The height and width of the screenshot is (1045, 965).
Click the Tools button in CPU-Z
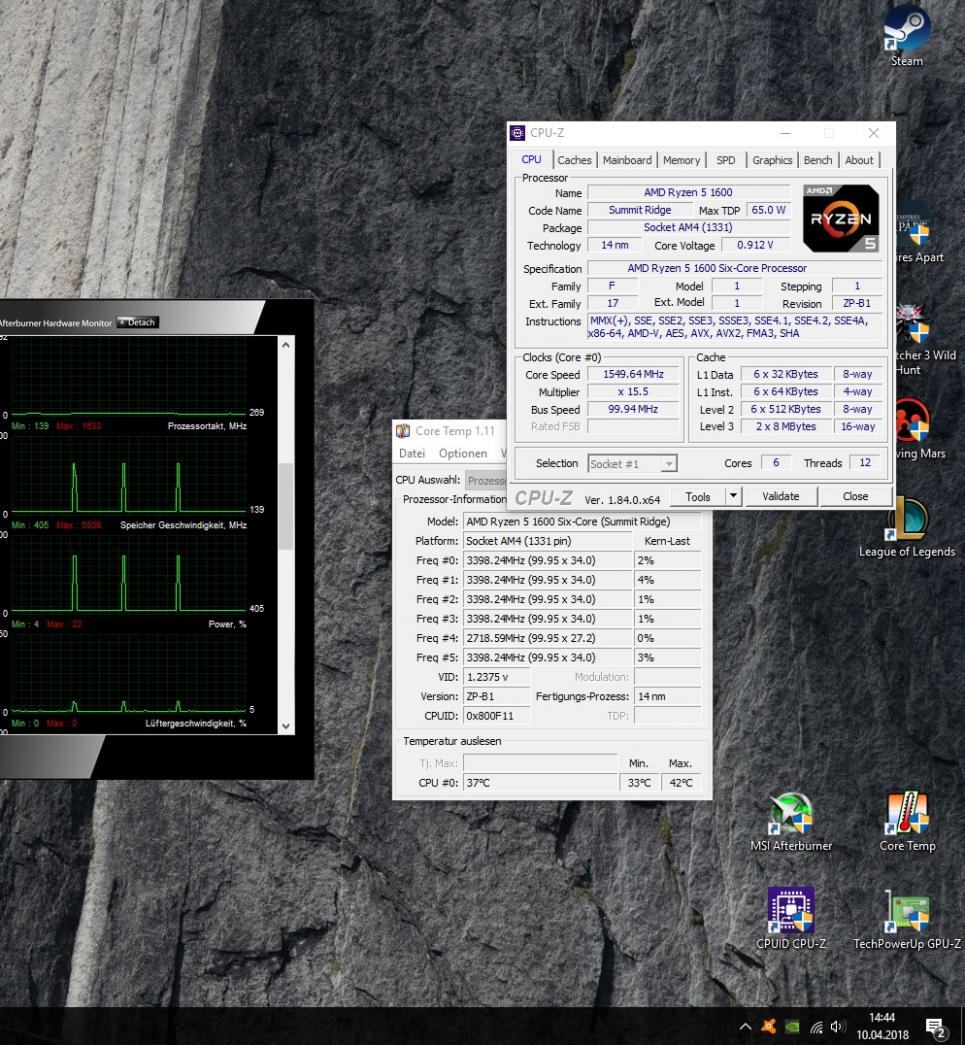697,497
